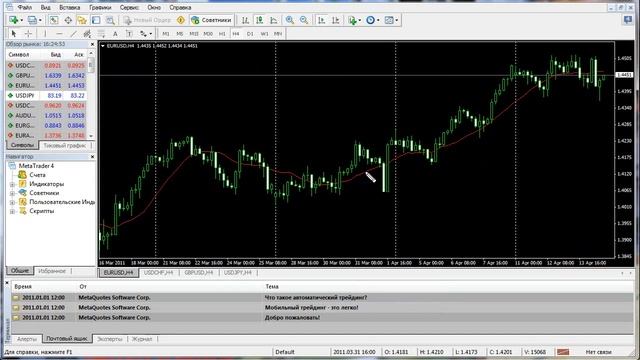Open the Periods dropdown arrow
The width and height of the screenshot is (640, 360).
tap(378, 20)
